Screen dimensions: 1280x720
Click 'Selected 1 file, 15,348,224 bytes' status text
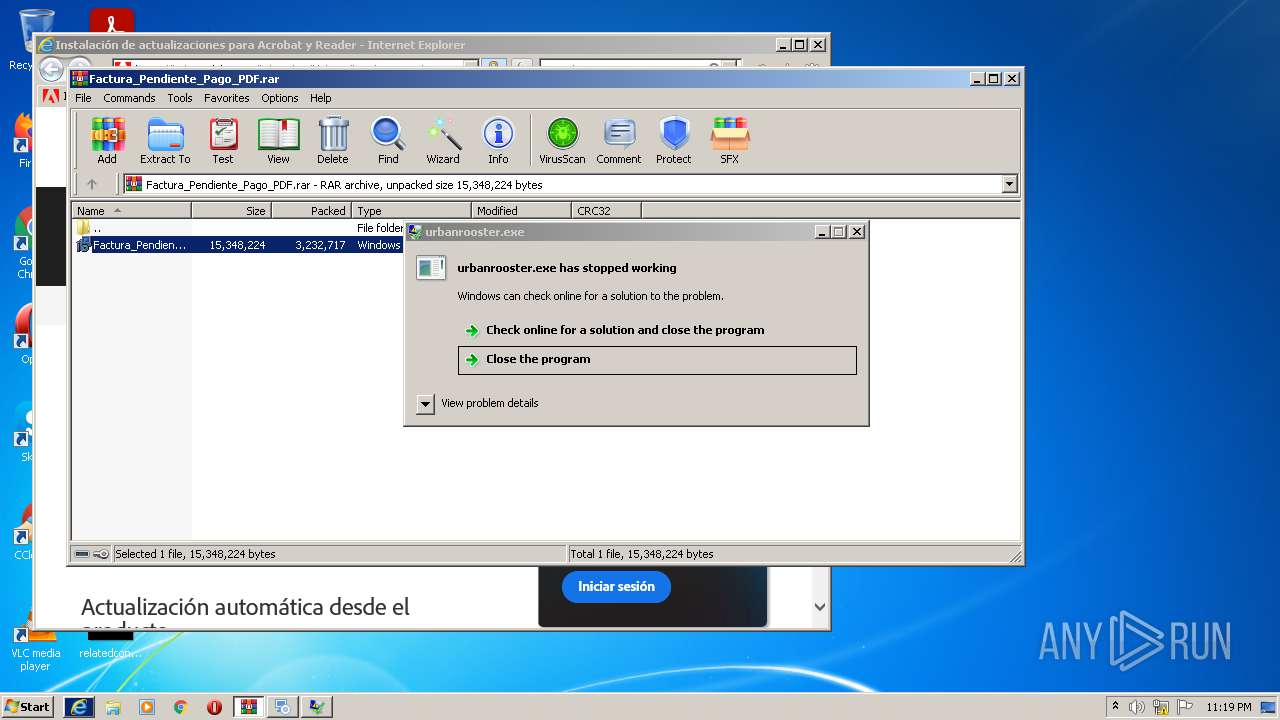[x=195, y=554]
